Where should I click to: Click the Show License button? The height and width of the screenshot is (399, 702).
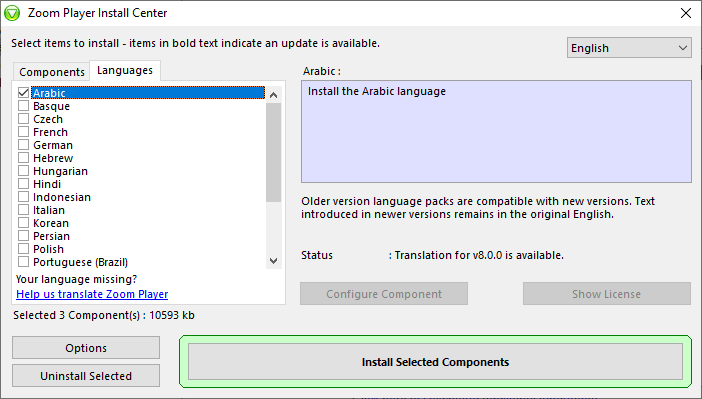click(x=607, y=294)
